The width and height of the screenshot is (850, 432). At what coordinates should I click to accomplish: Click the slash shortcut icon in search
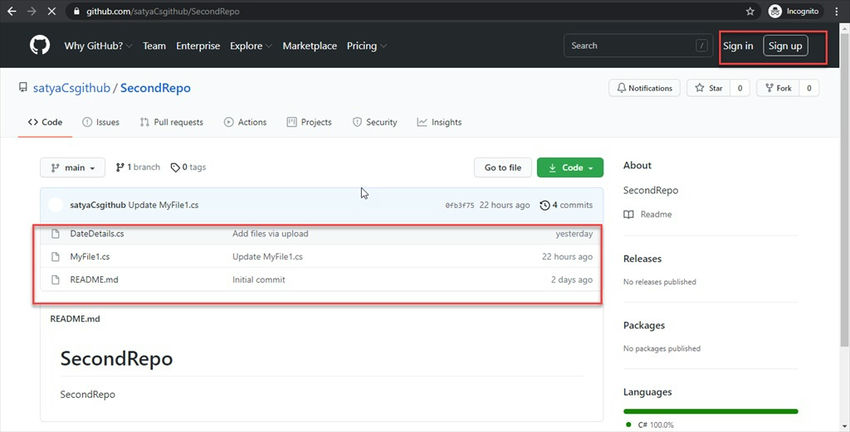(701, 46)
